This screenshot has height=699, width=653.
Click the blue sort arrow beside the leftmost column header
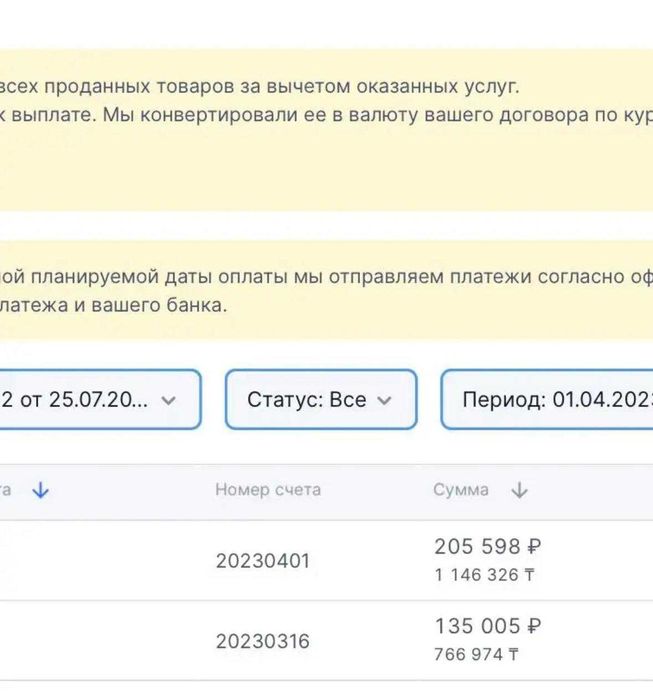tap(41, 490)
